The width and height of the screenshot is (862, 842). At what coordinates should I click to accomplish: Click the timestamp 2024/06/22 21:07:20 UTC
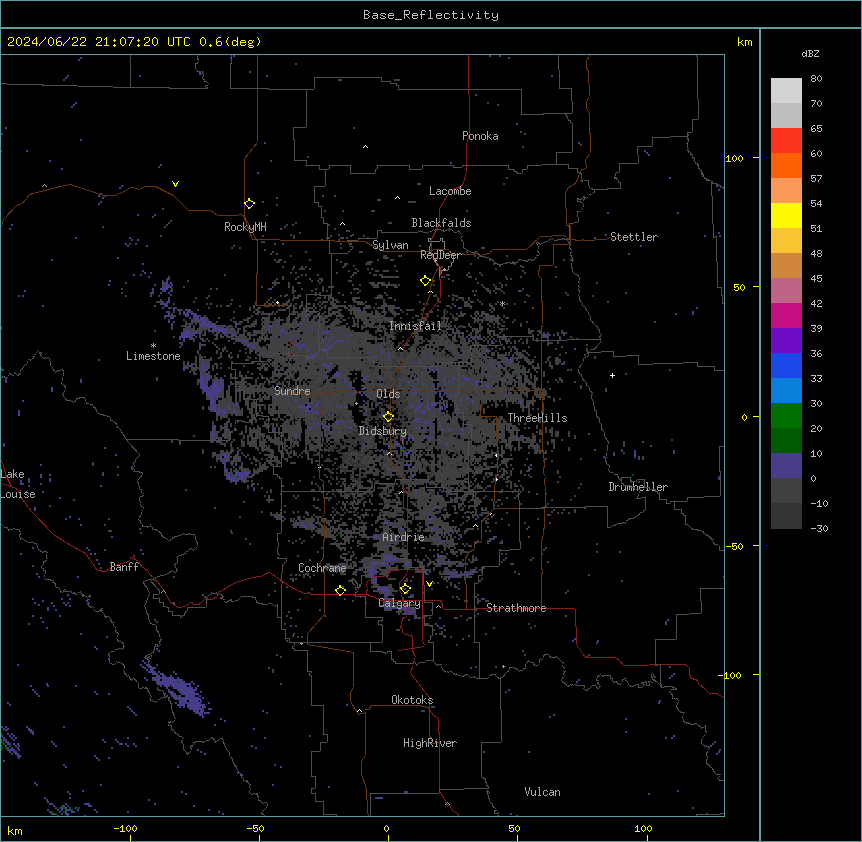point(99,42)
